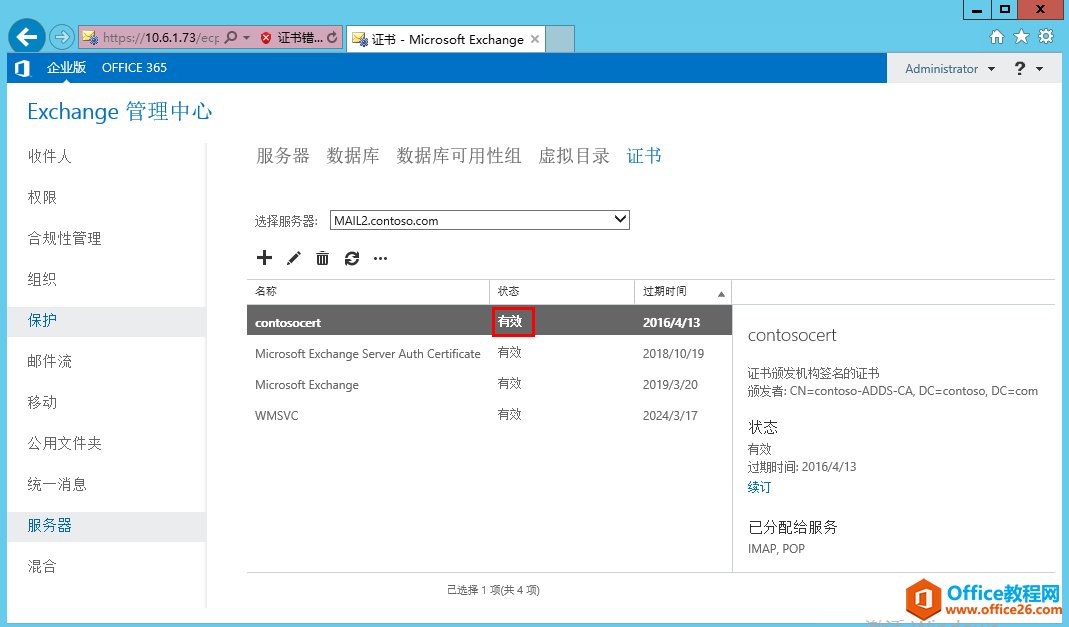1069x627 pixels.
Task: Click the New (+) certificate icon
Action: click(264, 258)
